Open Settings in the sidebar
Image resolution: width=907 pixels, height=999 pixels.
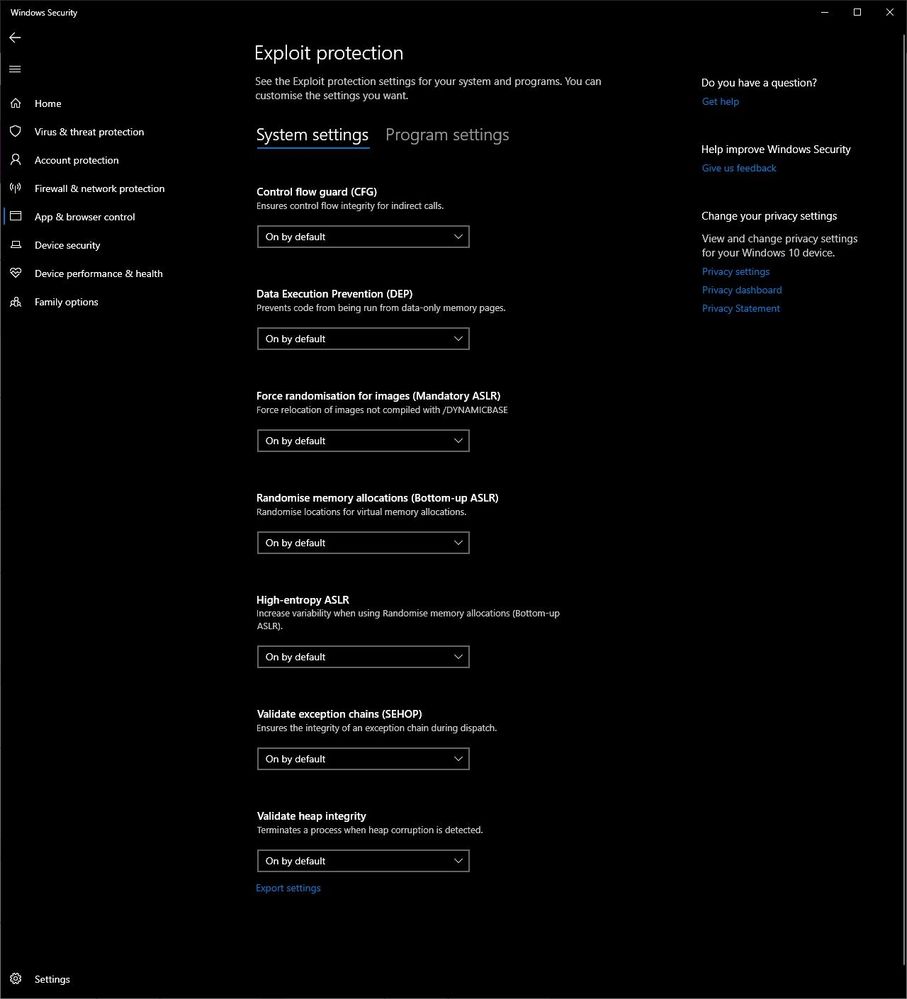coord(52,979)
